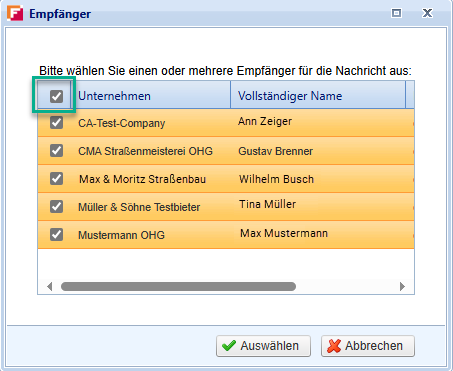Uncheck the Mustermann OHG row checkbox
Screen dimensions: 453x371
pos(56,235)
